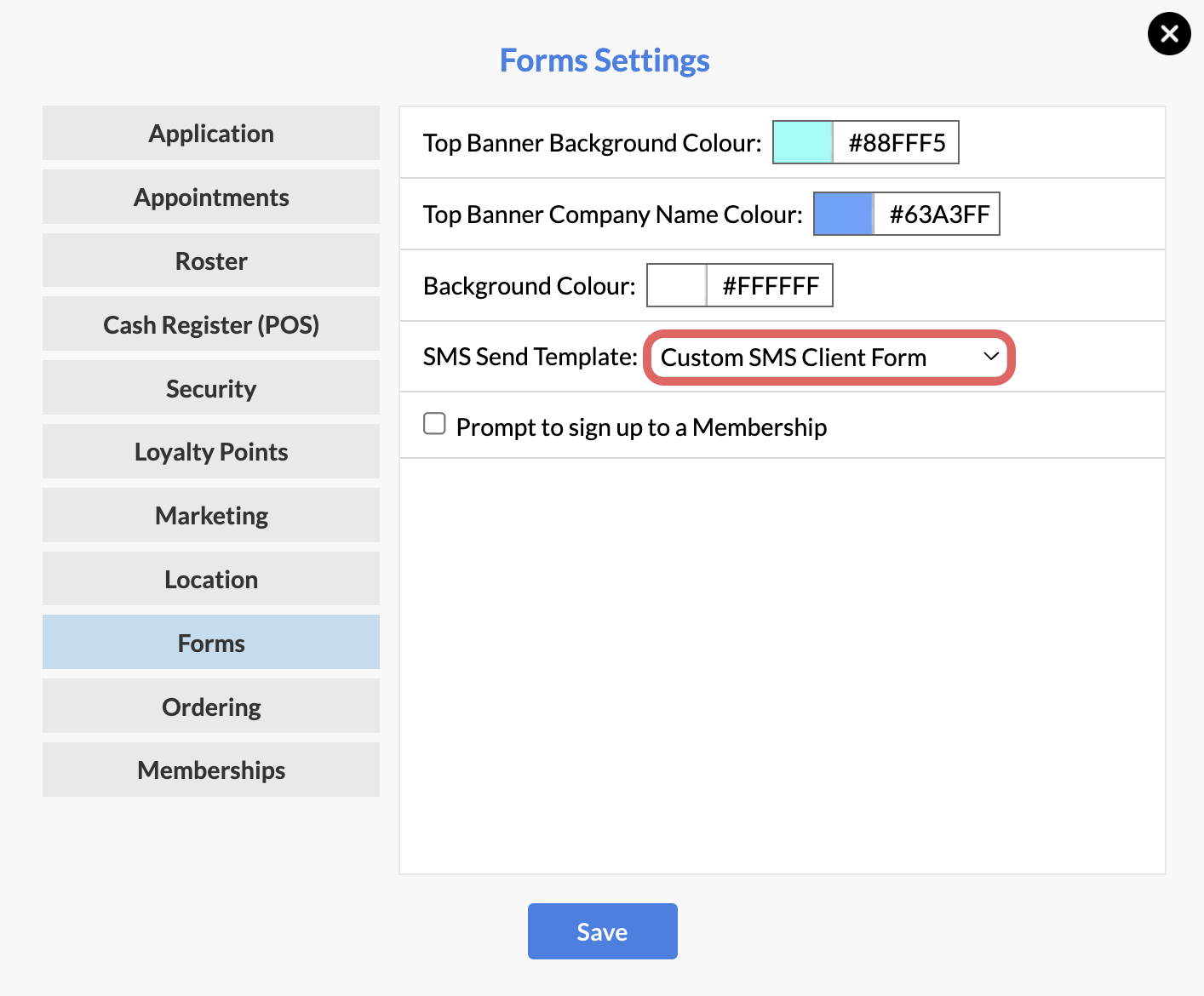The image size is (1204, 996).
Task: Close the Forms Settings dialog
Action: (1169, 34)
